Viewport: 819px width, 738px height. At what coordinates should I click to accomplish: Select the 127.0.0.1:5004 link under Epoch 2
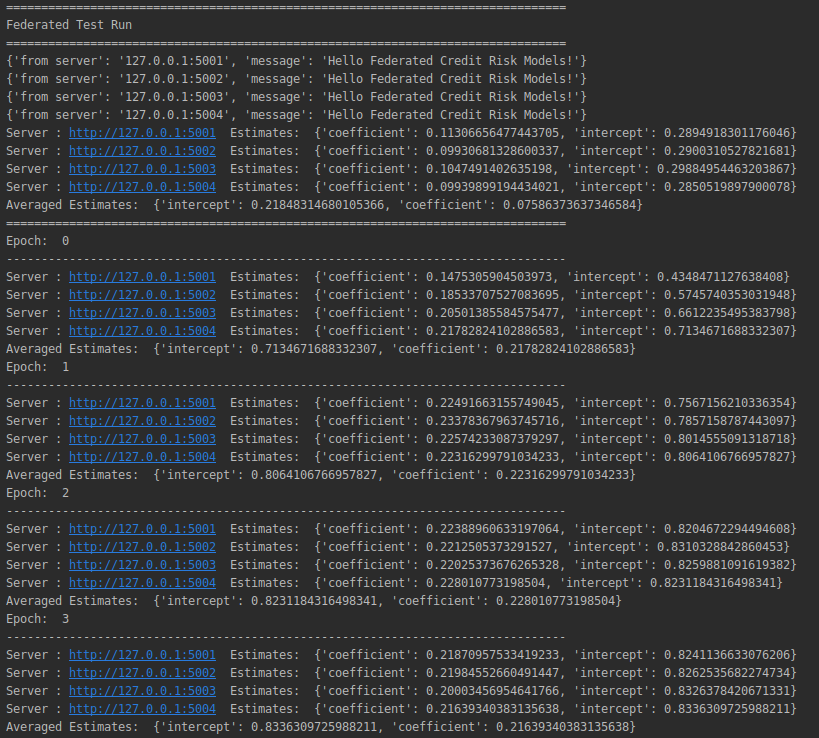(x=142, y=582)
